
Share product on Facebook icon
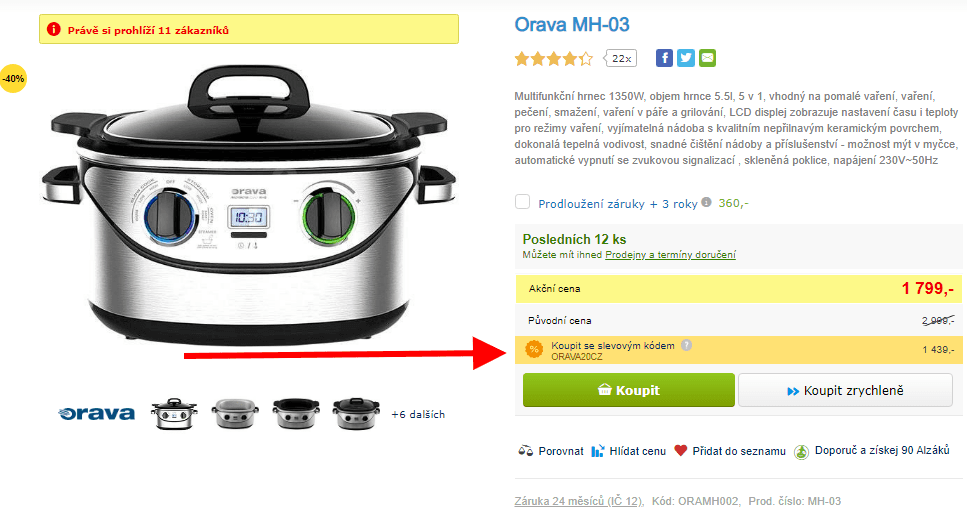[664, 58]
